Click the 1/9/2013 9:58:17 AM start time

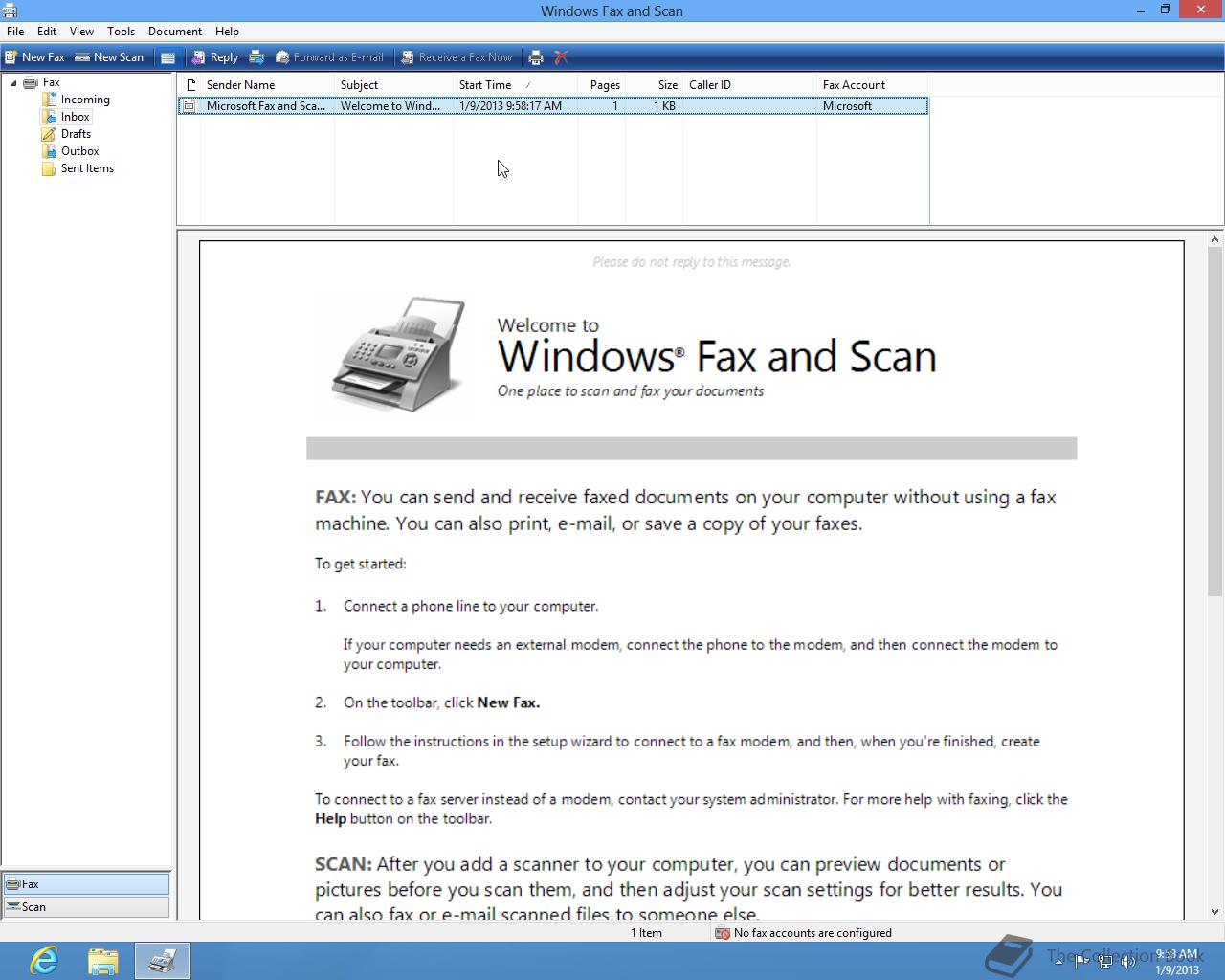(x=510, y=106)
